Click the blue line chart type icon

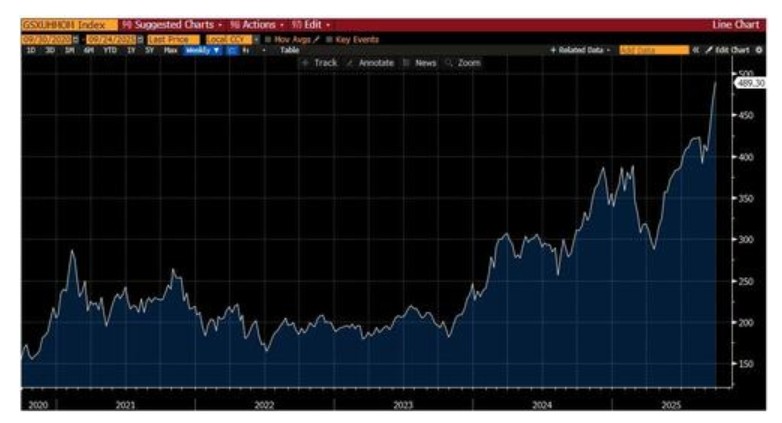[x=232, y=50]
